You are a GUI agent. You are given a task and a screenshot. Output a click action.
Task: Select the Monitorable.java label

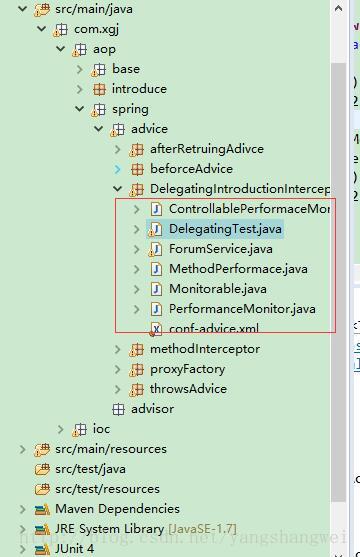click(218, 289)
